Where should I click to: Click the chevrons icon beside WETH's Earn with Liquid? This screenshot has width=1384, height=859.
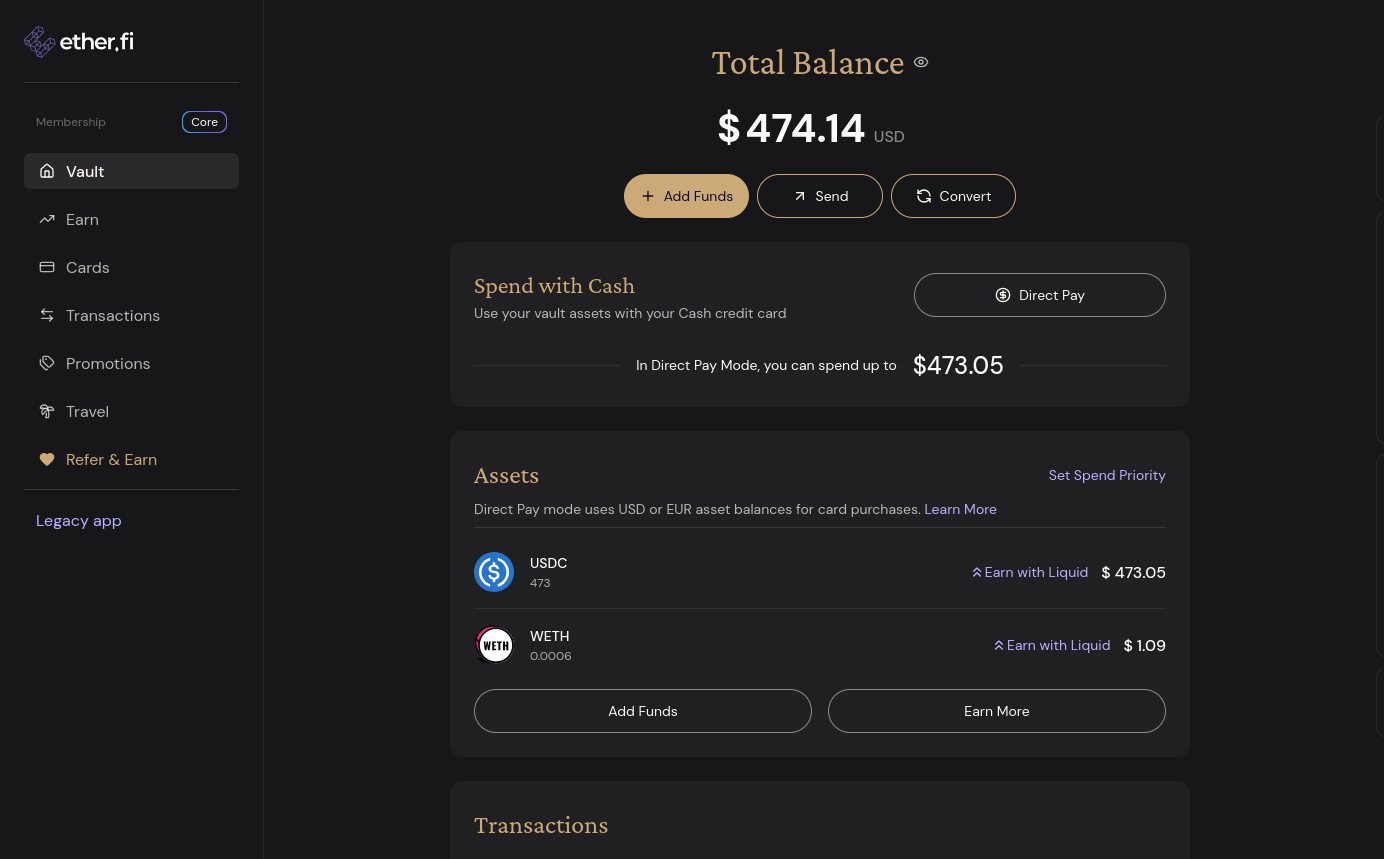pyautogui.click(x=999, y=645)
